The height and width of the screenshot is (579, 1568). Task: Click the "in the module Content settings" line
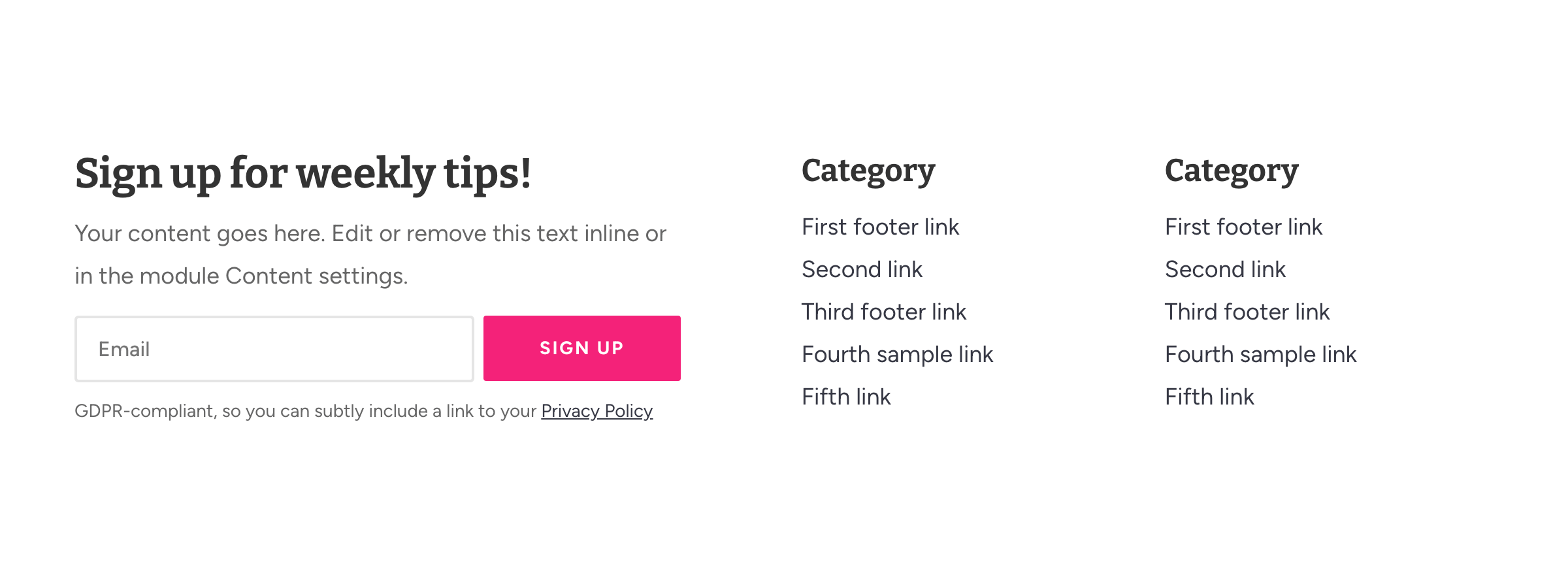click(241, 276)
